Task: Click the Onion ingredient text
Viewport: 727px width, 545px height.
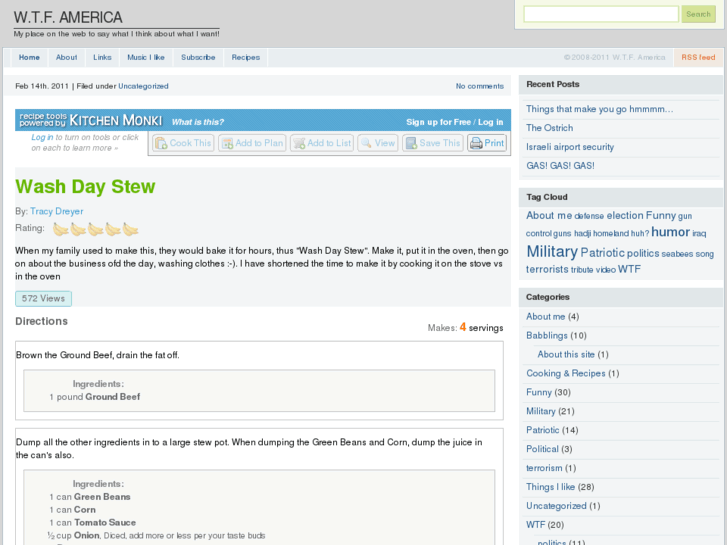Action: (x=87, y=536)
